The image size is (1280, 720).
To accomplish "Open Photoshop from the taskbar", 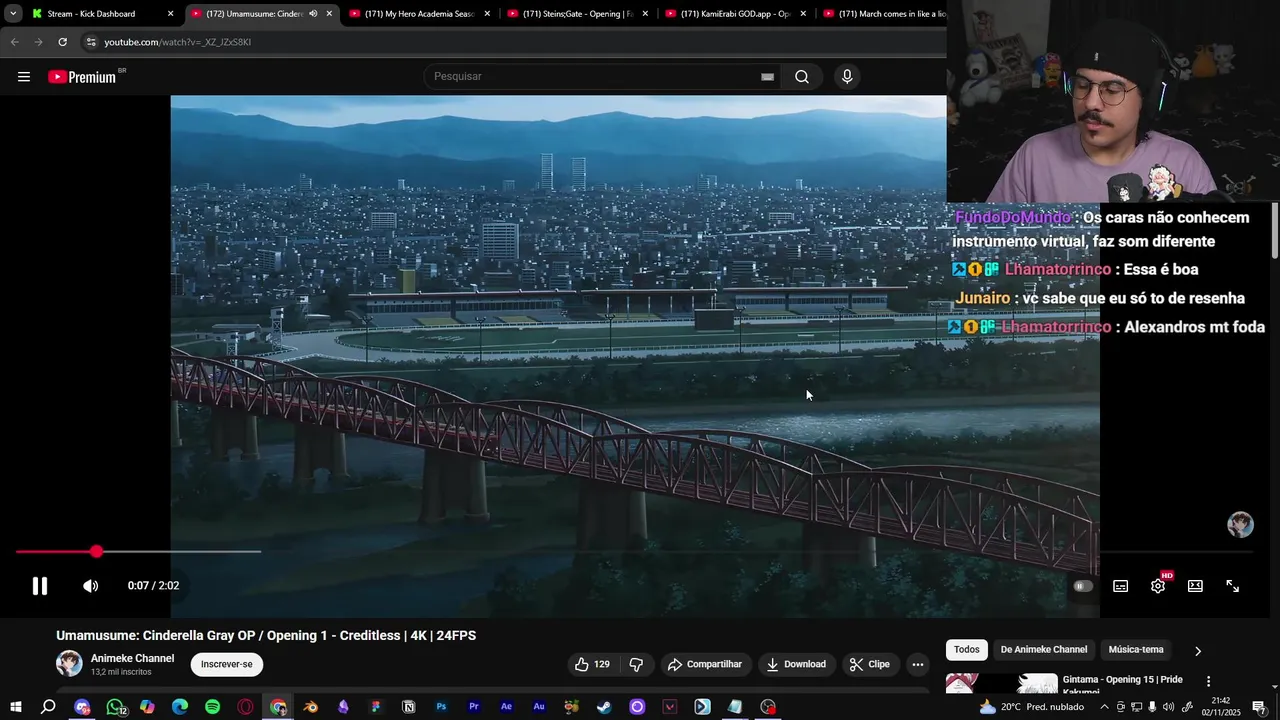I will pos(441,707).
